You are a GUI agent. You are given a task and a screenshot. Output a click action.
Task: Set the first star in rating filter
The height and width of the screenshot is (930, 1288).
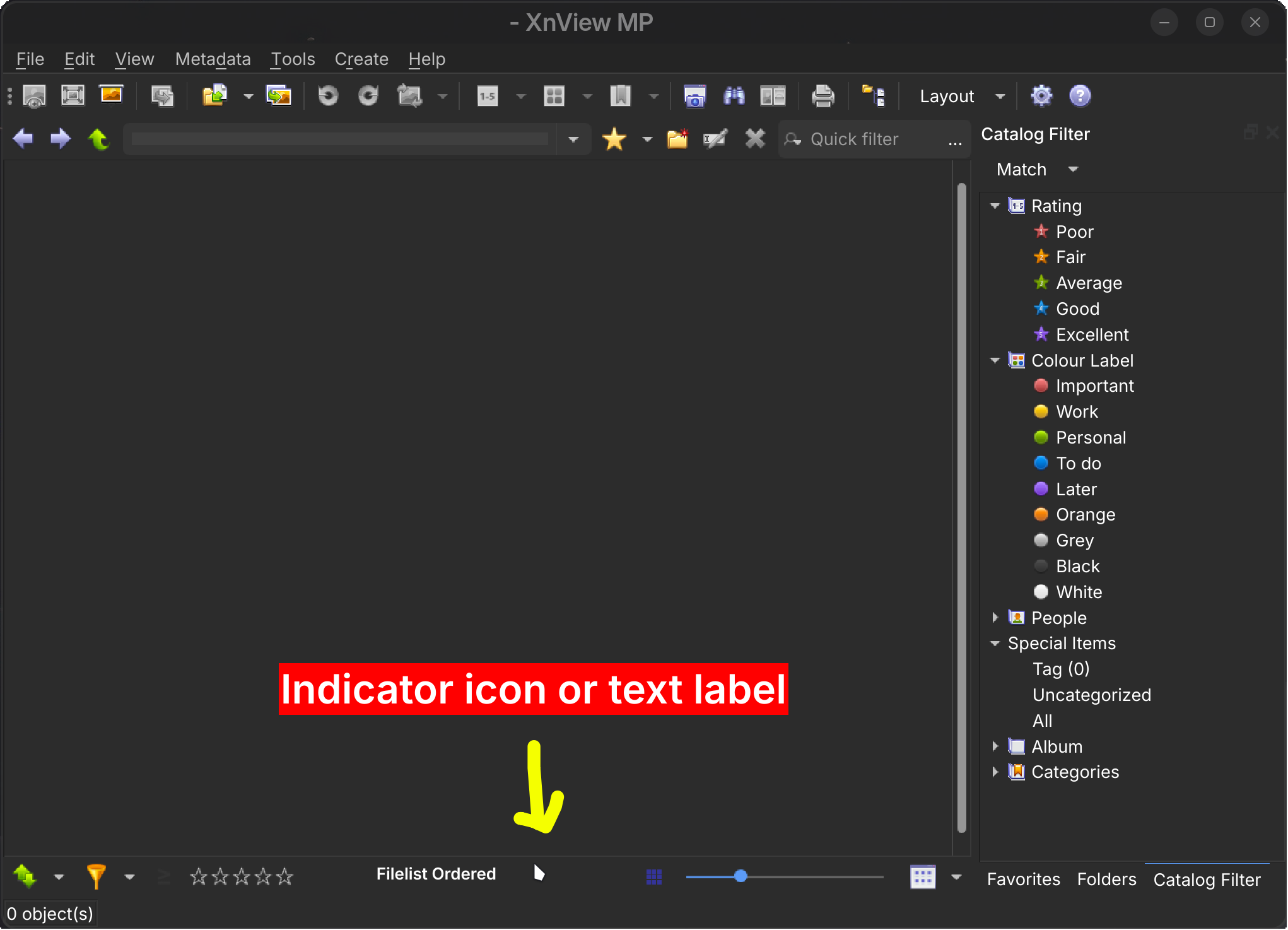(199, 876)
